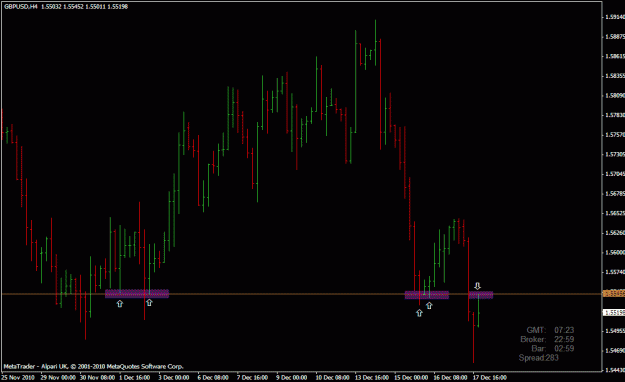Select the down arrow above the rightmost purple zone

477,286
